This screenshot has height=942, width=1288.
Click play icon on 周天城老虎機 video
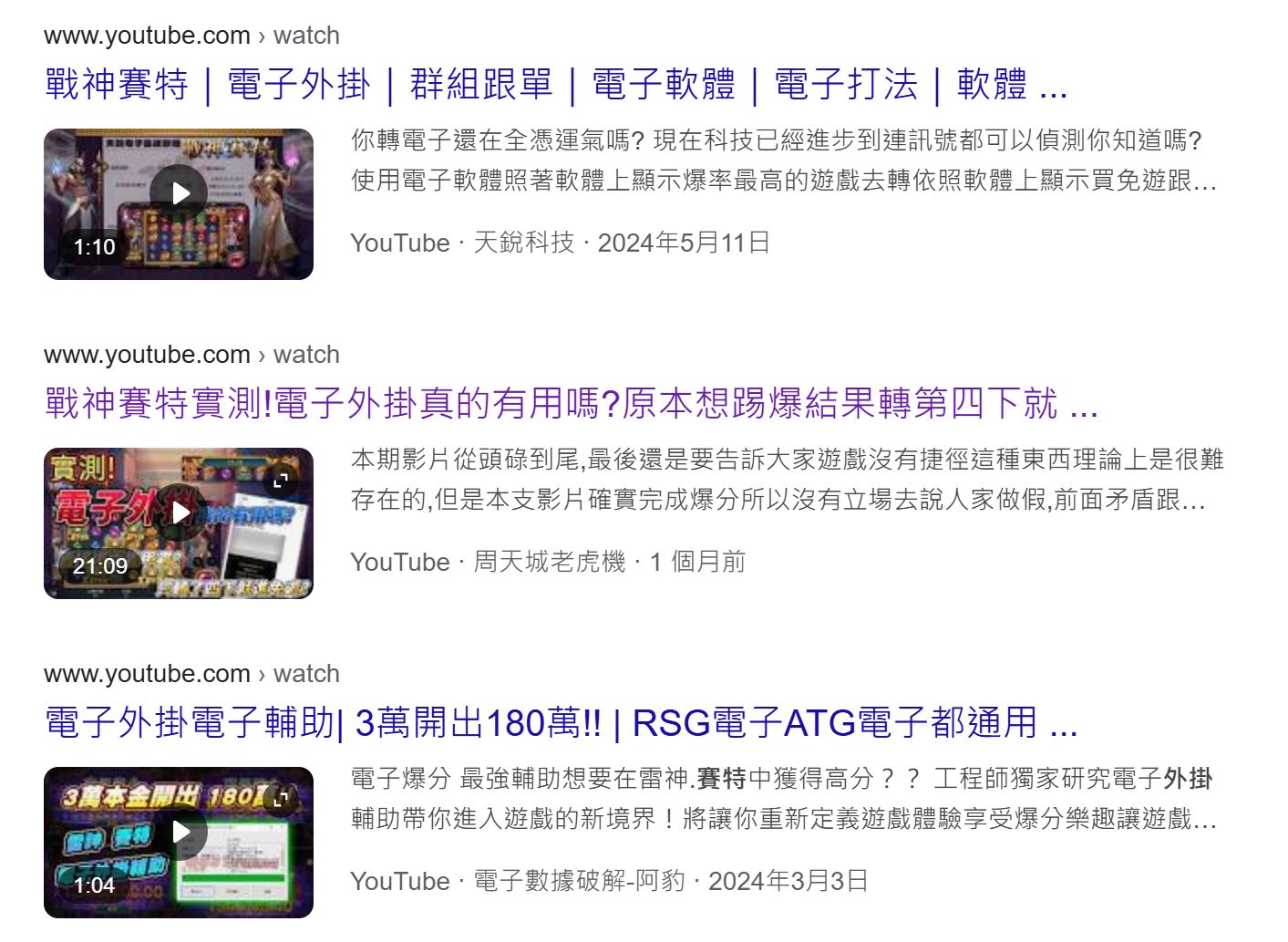[180, 512]
